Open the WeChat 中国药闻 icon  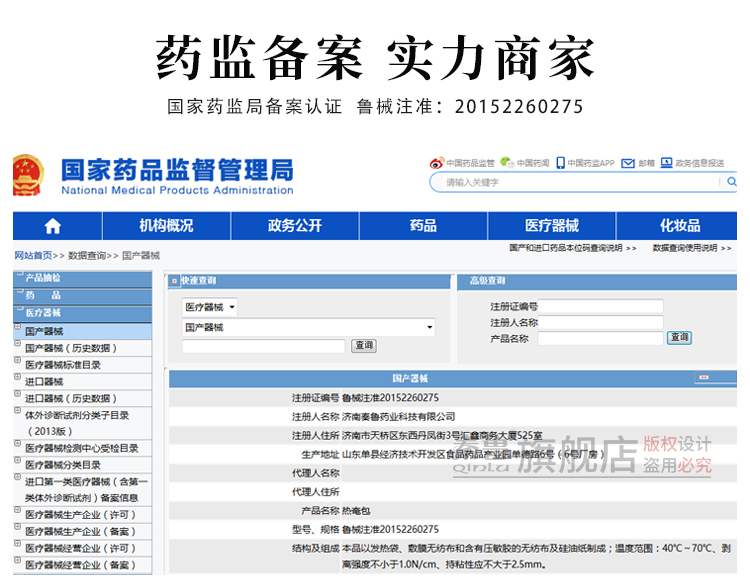pos(507,163)
